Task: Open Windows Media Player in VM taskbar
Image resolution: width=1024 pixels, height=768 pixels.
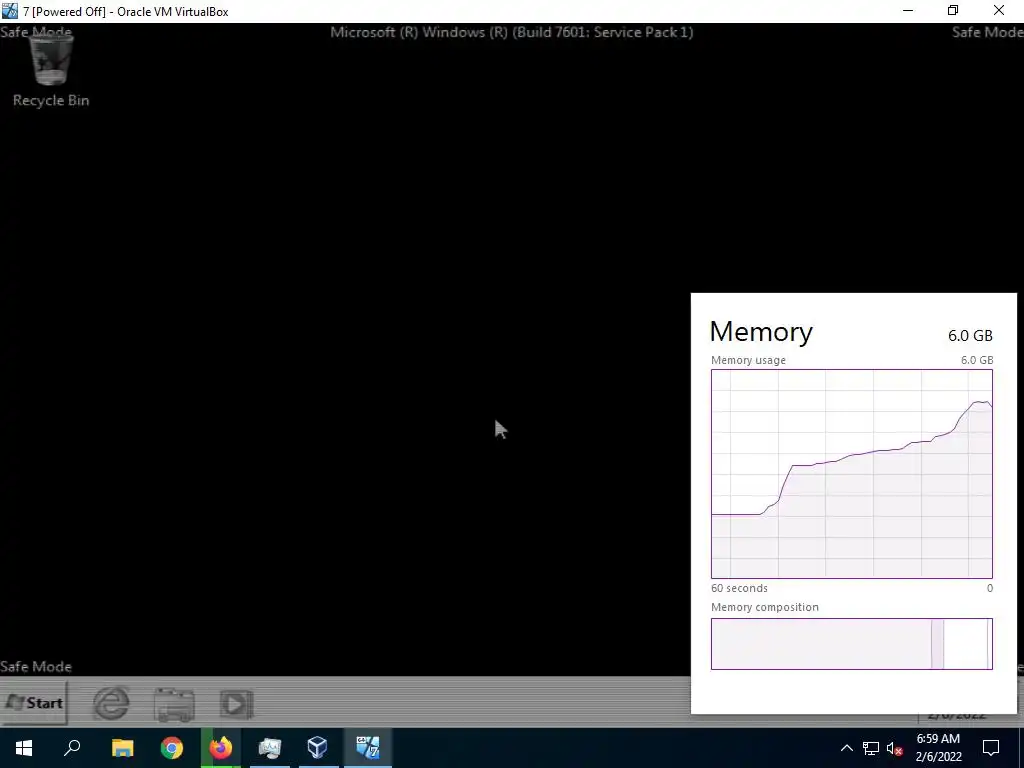Action: [x=236, y=704]
